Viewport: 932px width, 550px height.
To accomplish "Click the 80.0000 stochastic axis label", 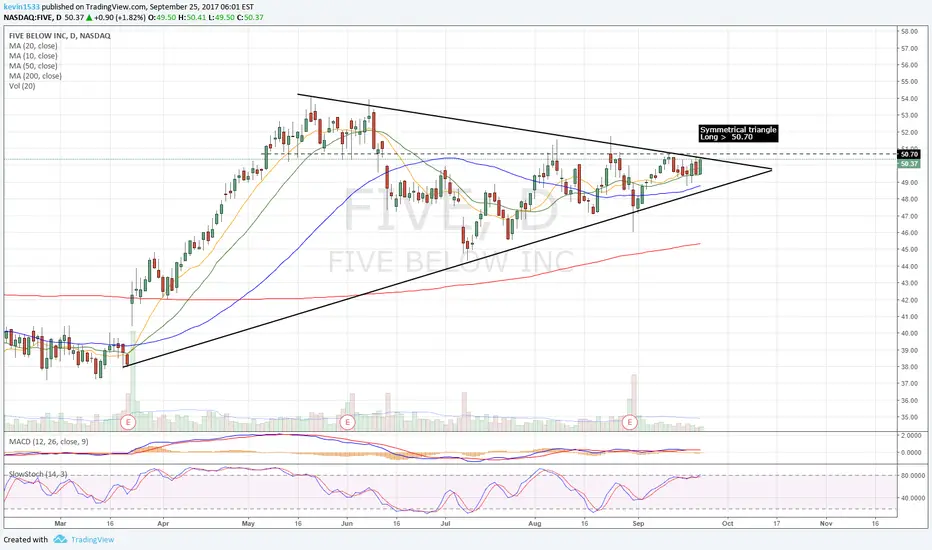I will click(913, 476).
